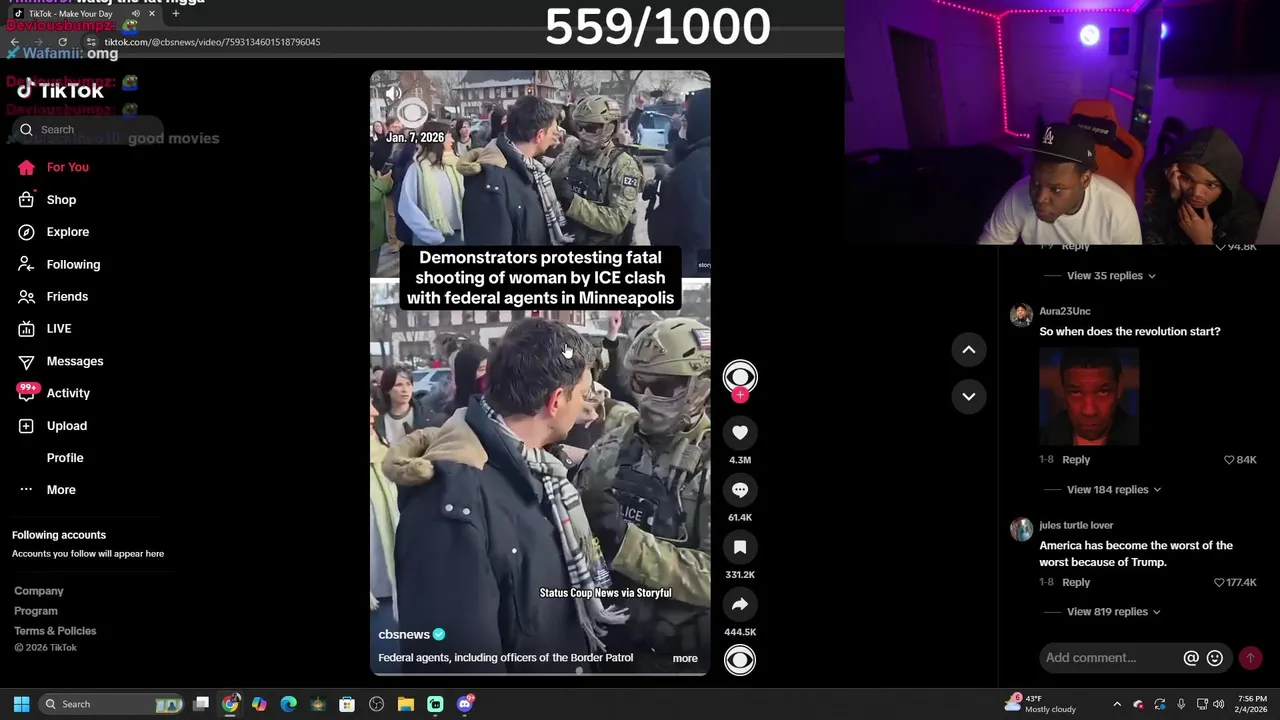Follow cbsnews with the red plus badge
Image resolution: width=1280 pixels, height=720 pixels.
[740, 395]
